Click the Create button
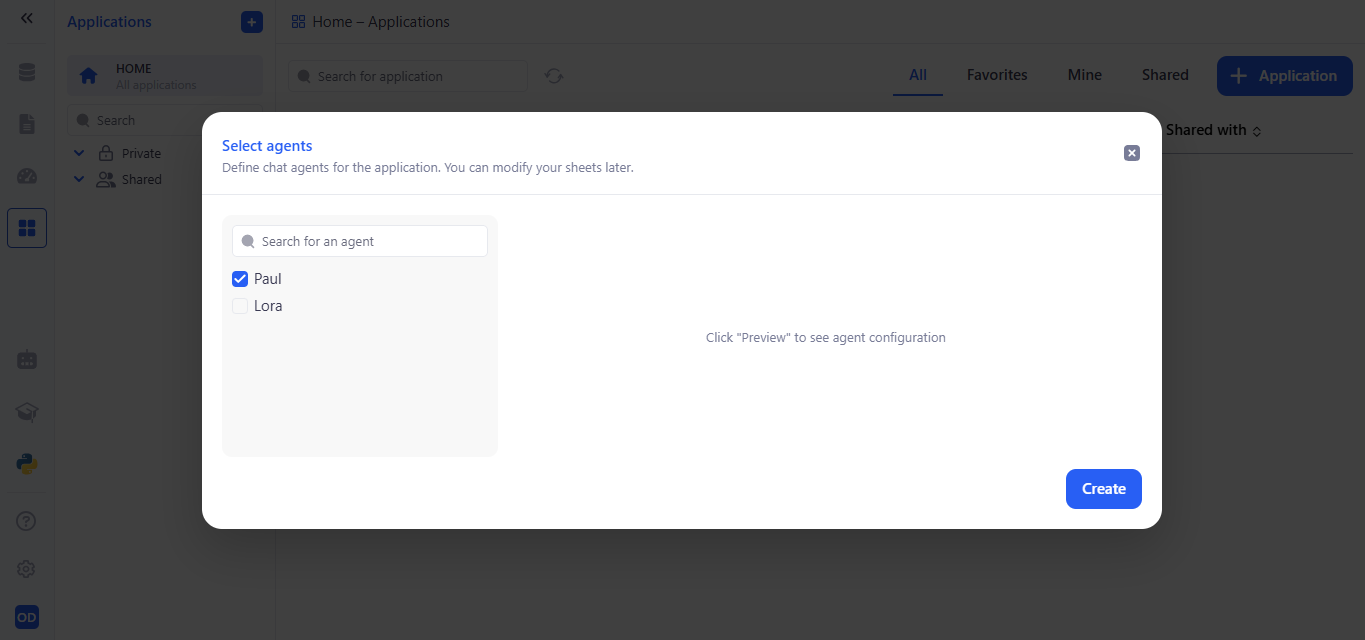 click(1103, 489)
